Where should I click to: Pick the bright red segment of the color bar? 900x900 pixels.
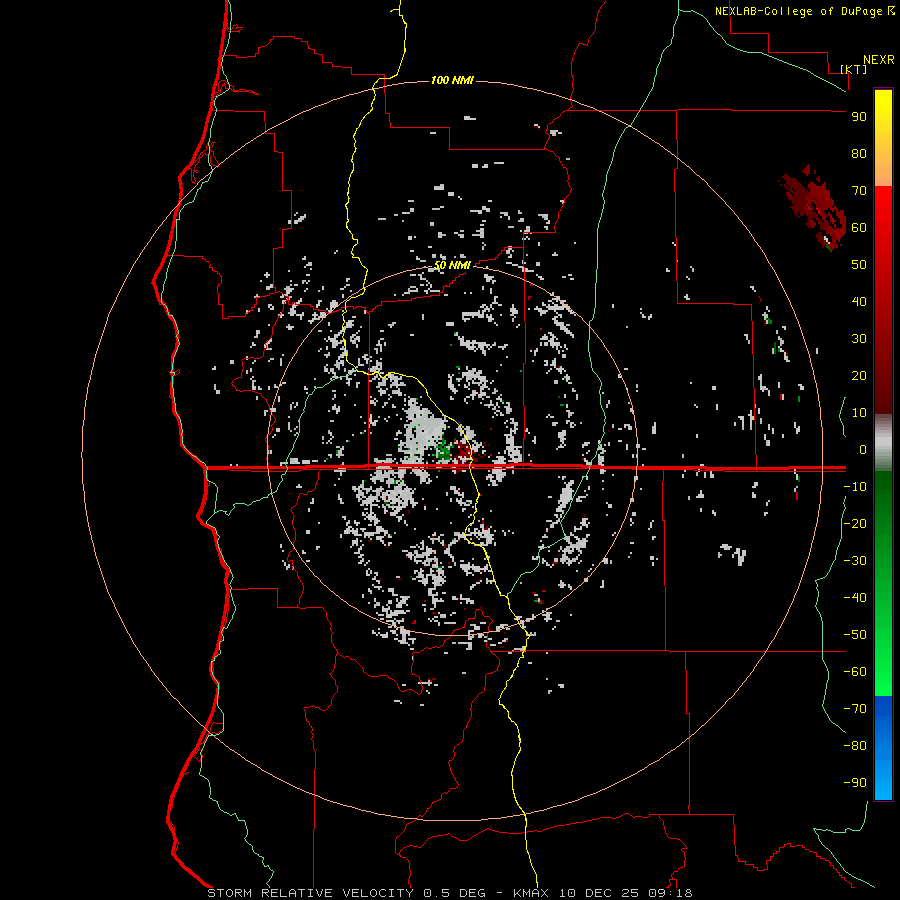point(883,210)
